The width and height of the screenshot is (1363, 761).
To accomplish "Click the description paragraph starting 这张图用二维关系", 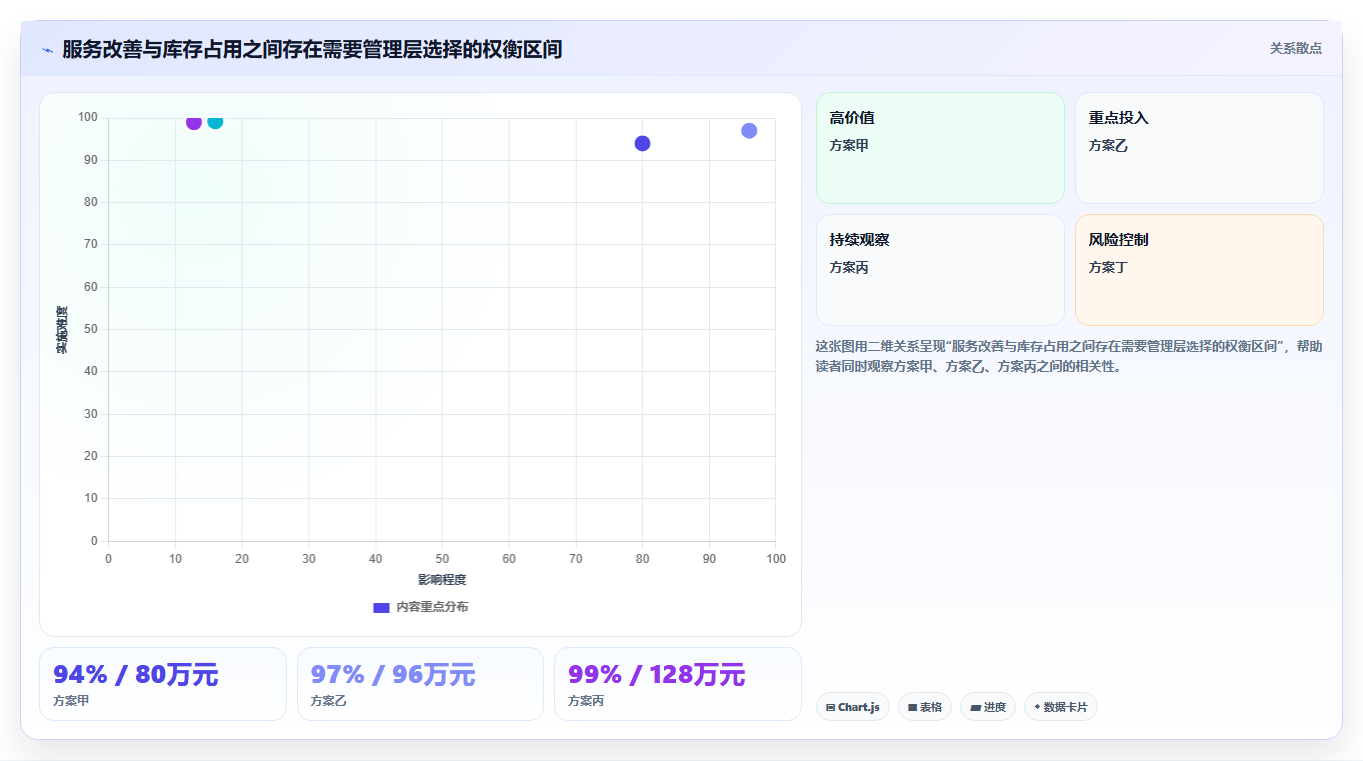I will 1069,356.
